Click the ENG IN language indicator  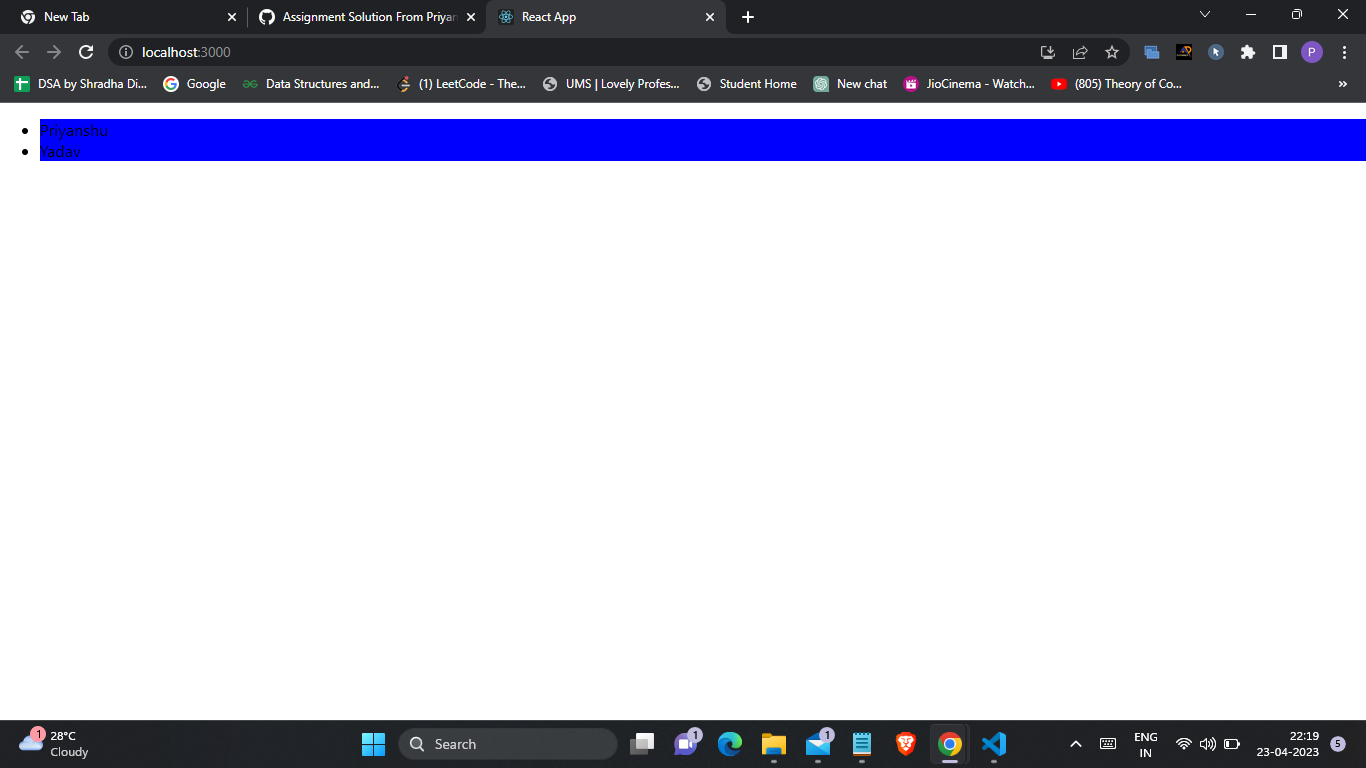tap(1144, 744)
